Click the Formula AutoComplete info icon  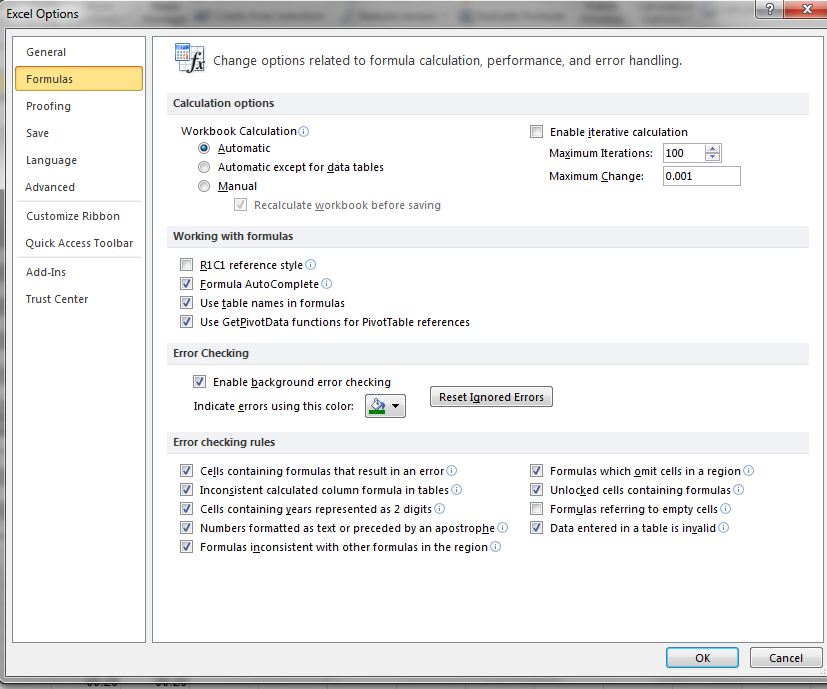[326, 284]
